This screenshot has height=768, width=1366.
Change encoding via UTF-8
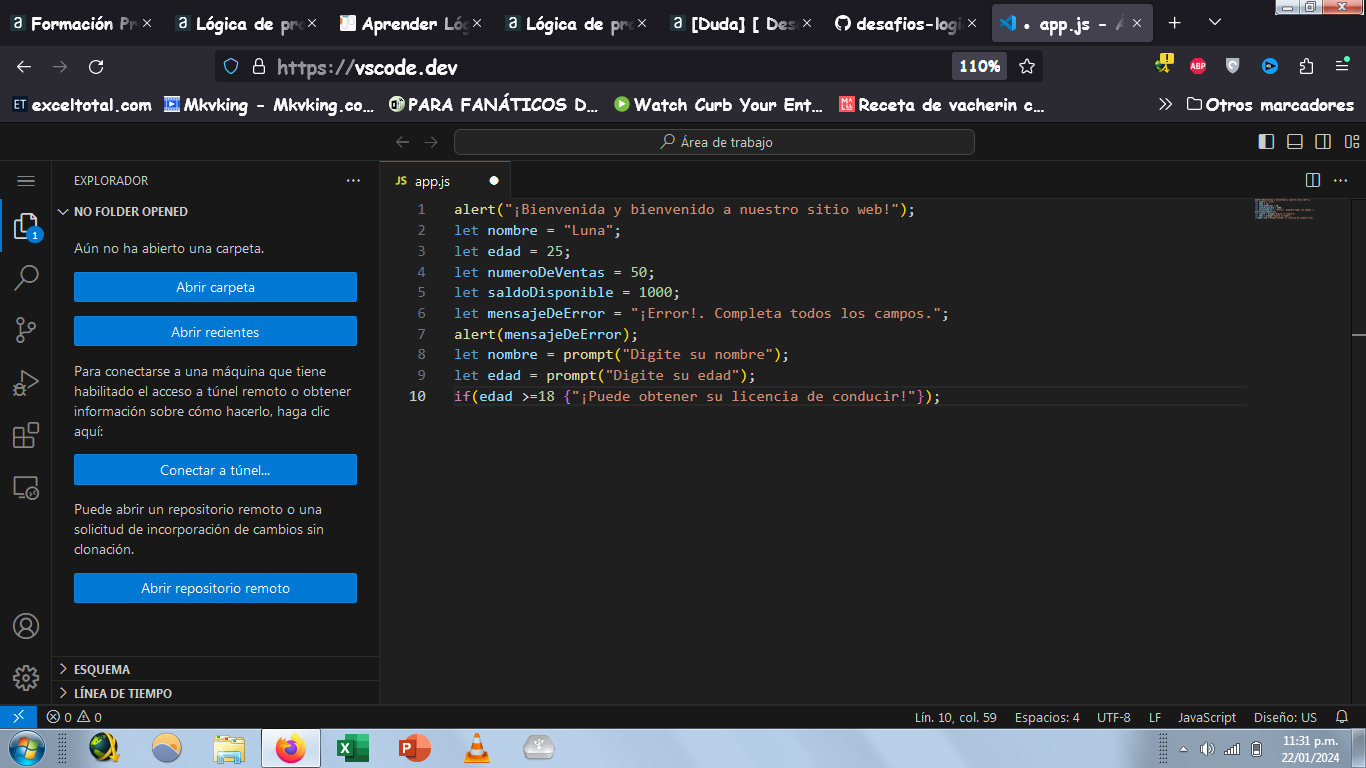[1113, 717]
